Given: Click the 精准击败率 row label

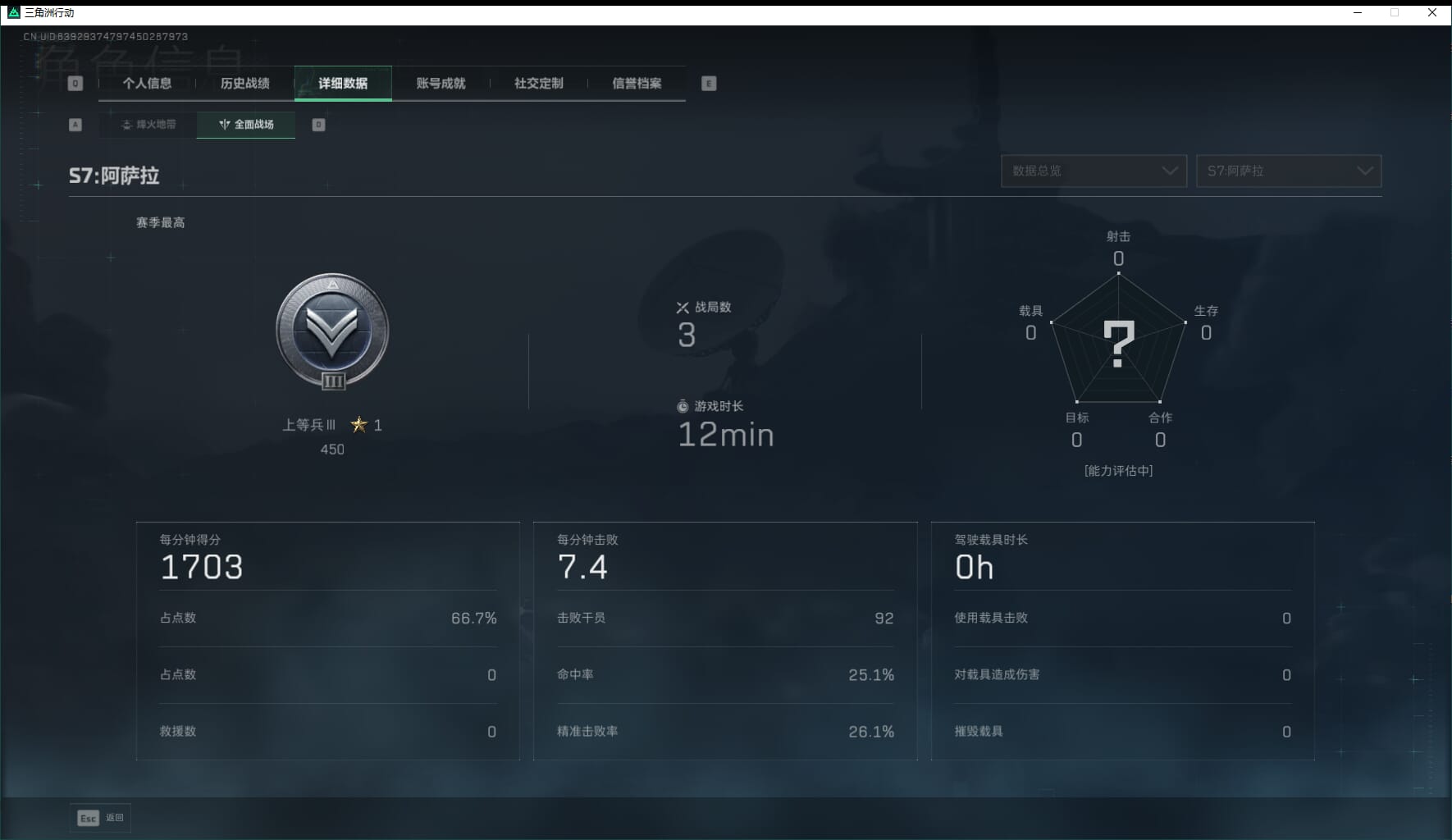Looking at the screenshot, I should point(587,732).
